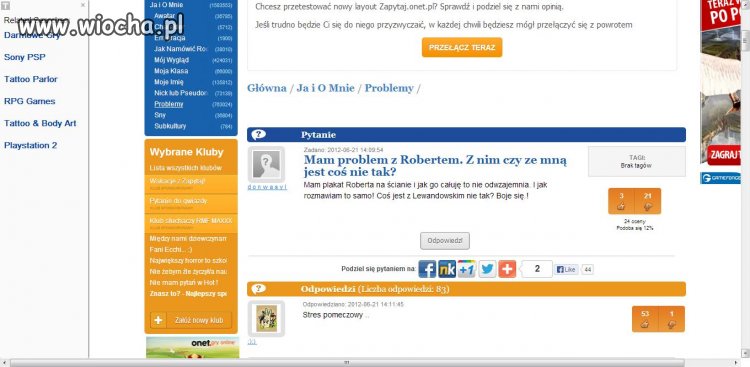This screenshot has width=750, height=367.
Task: Select Nick lub Pseudon... category
Action: pyautogui.click(x=181, y=93)
